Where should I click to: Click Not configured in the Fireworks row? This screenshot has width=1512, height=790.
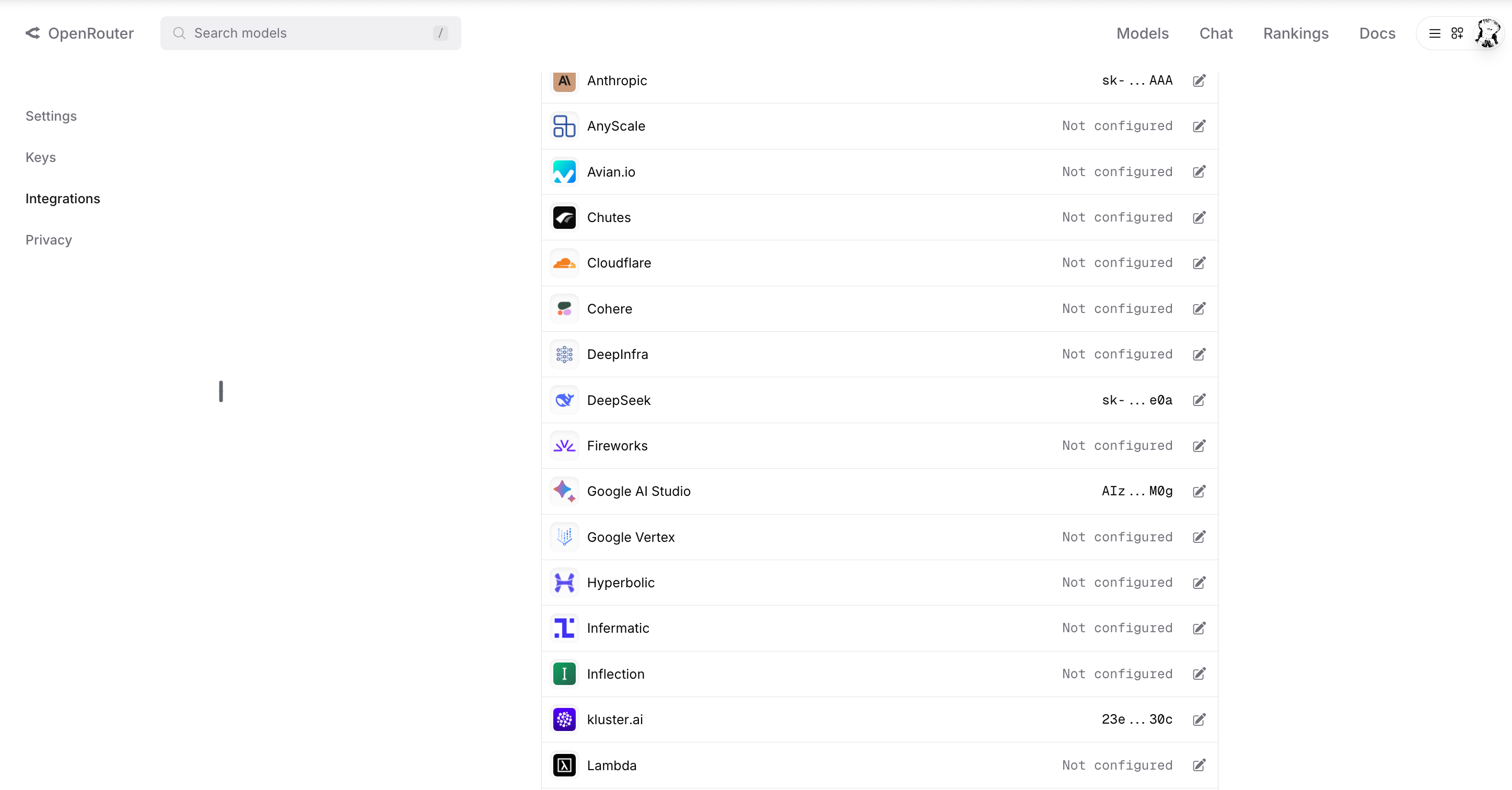(1117, 446)
